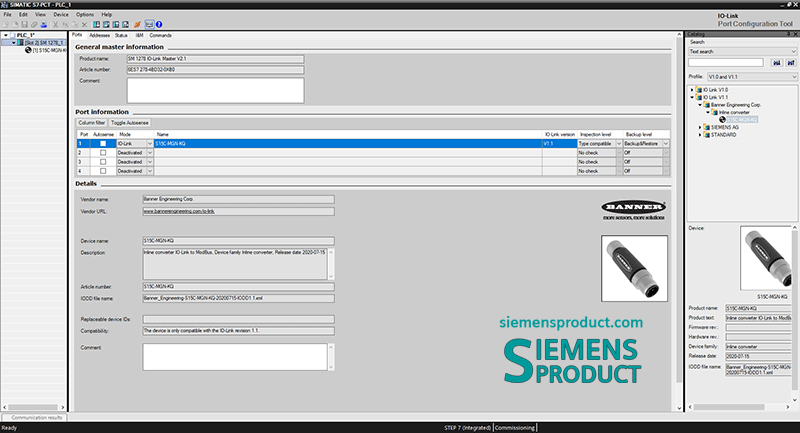Image resolution: width=800 pixels, height=433 pixels.
Task: Expand the SIEMENS AG catalog node
Action: pyautogui.click(x=700, y=127)
